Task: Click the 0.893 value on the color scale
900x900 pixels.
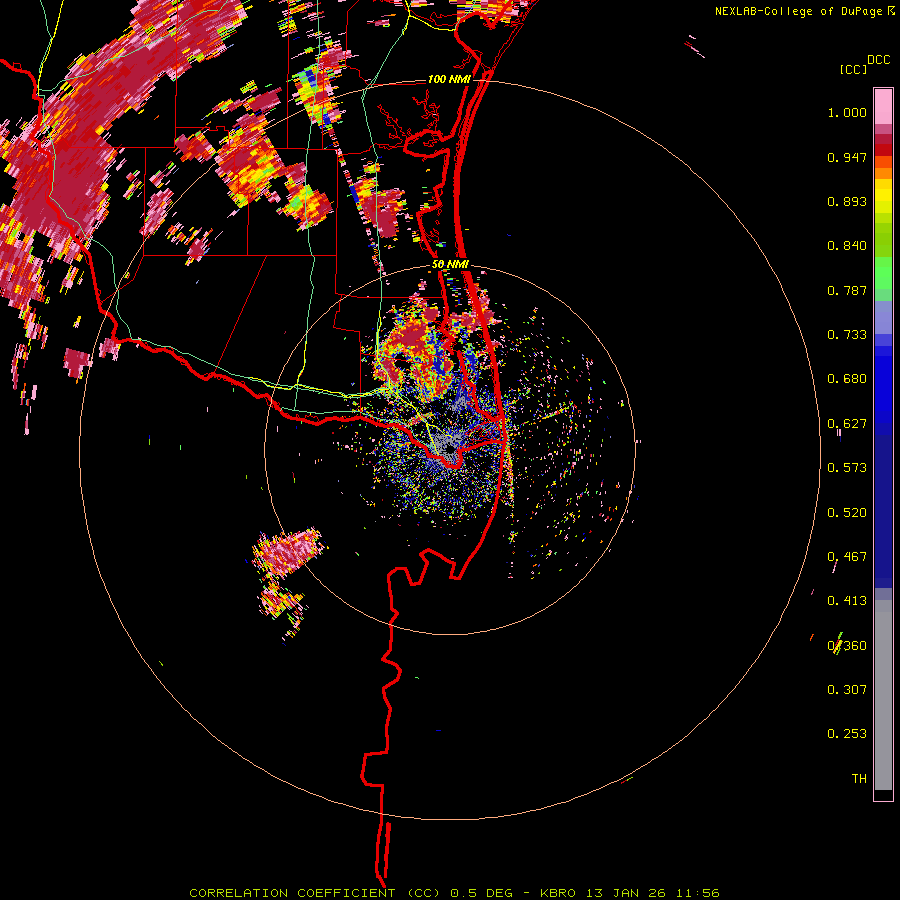Action: (x=847, y=201)
